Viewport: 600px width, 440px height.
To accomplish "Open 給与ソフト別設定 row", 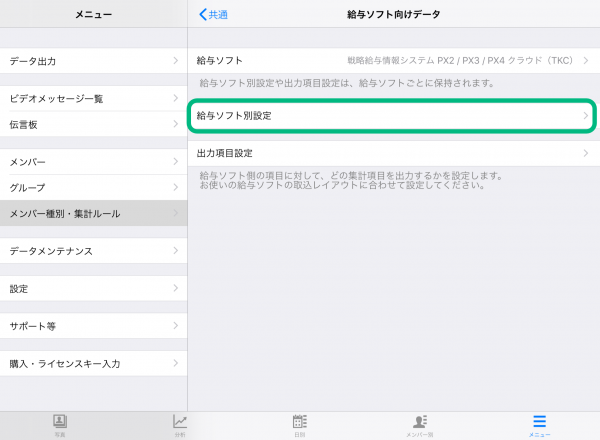I will [392, 116].
